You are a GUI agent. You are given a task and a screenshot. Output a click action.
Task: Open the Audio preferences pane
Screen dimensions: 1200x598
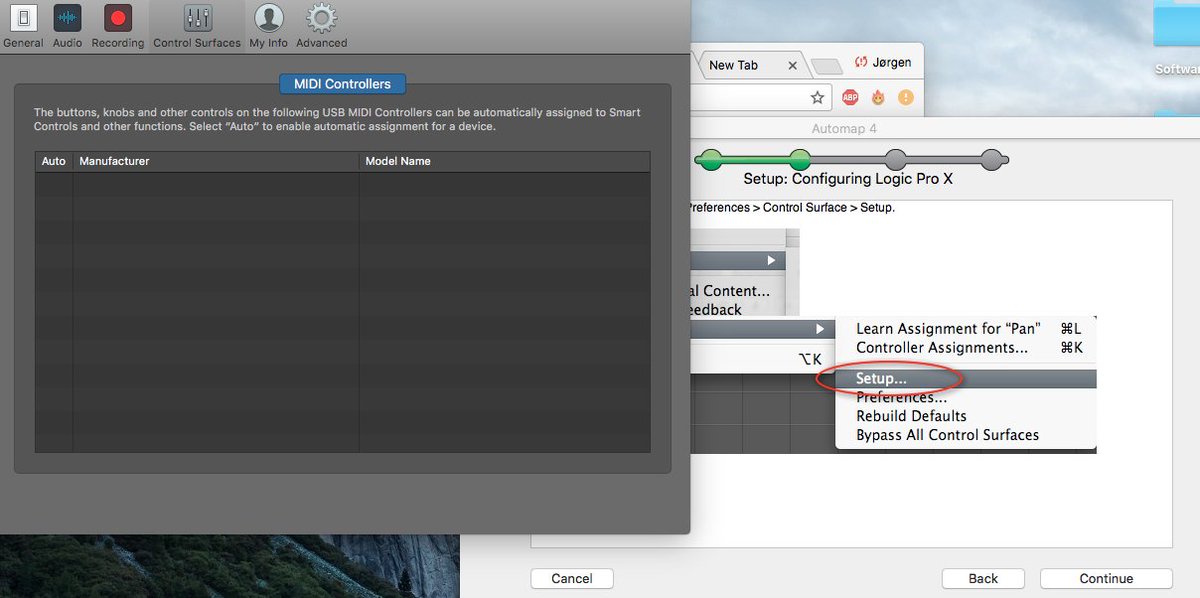click(68, 26)
